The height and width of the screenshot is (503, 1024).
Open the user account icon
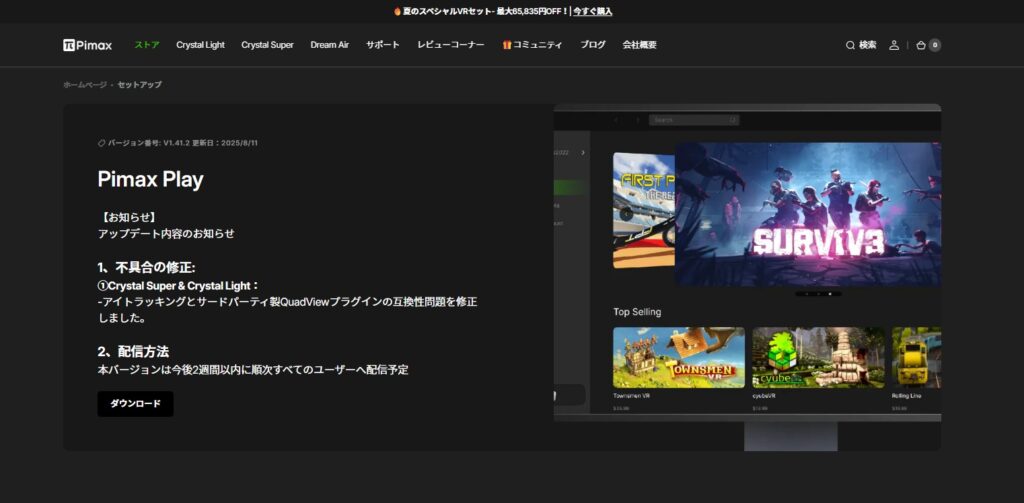click(894, 45)
